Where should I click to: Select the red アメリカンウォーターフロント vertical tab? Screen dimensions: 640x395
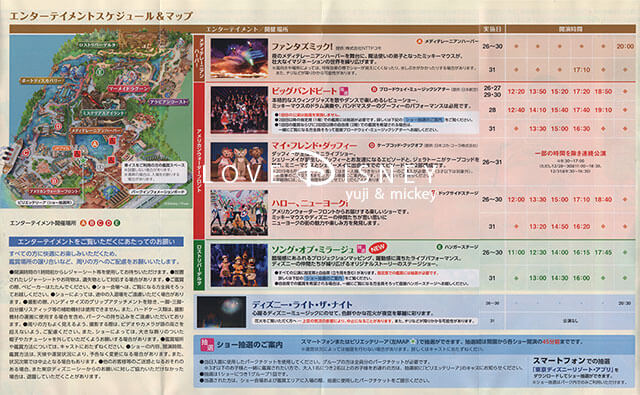point(199,160)
